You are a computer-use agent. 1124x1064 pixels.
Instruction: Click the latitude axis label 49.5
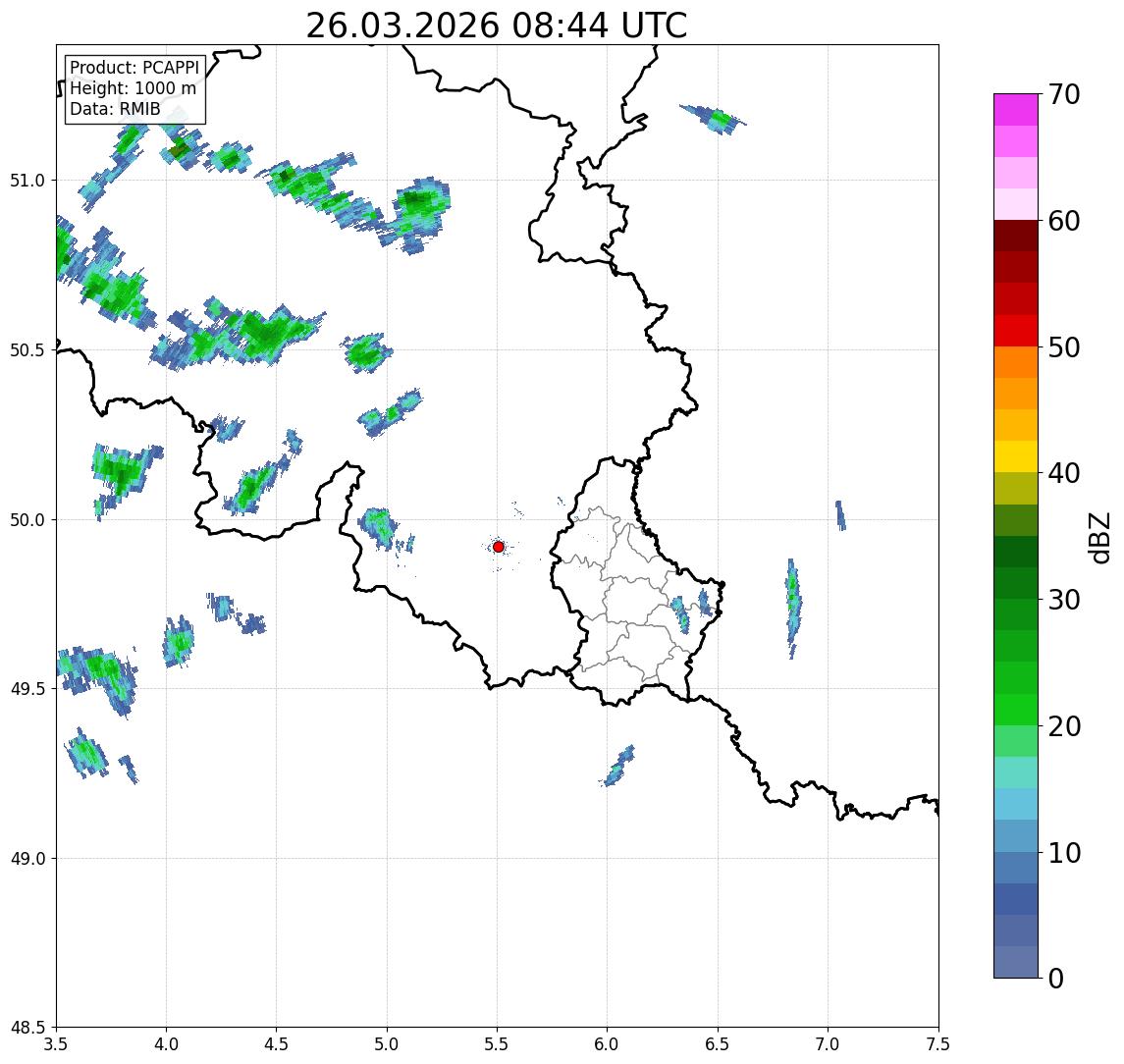(27, 689)
